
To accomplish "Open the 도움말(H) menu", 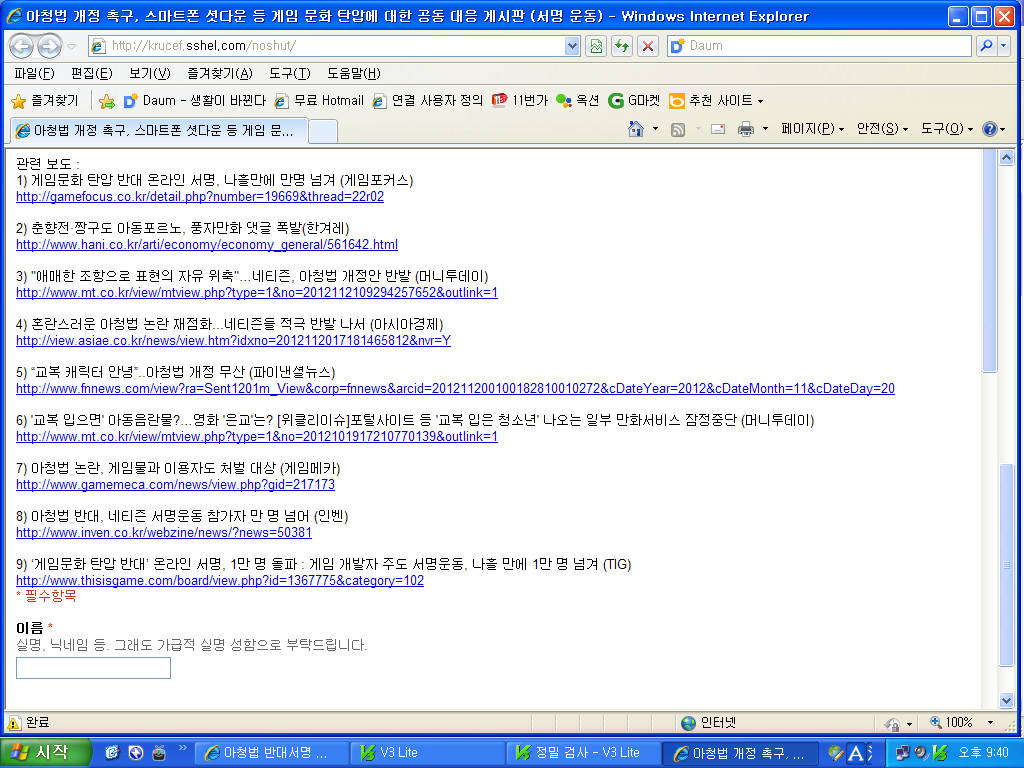I will (353, 73).
